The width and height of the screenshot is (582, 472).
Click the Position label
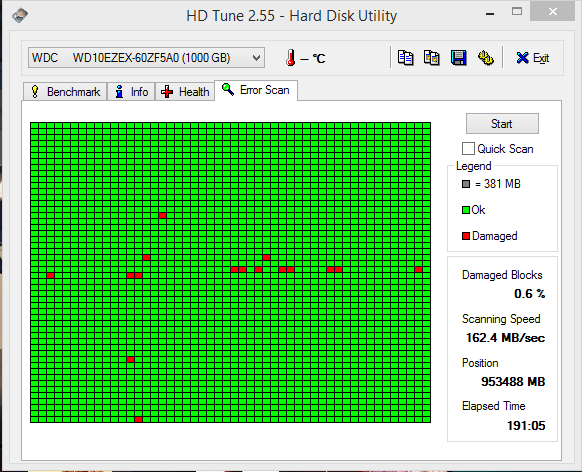coord(480,363)
